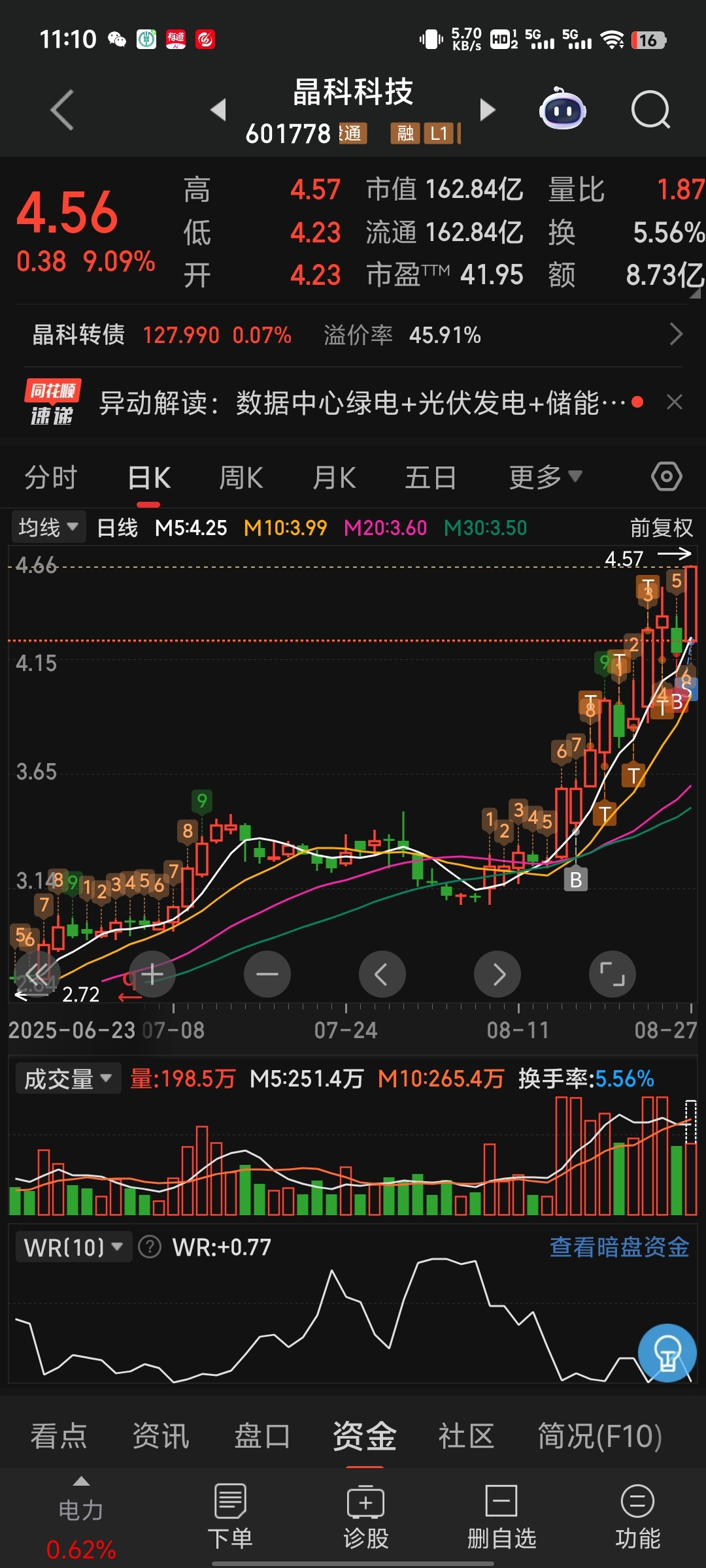Select 周K chart tab

pyautogui.click(x=241, y=477)
